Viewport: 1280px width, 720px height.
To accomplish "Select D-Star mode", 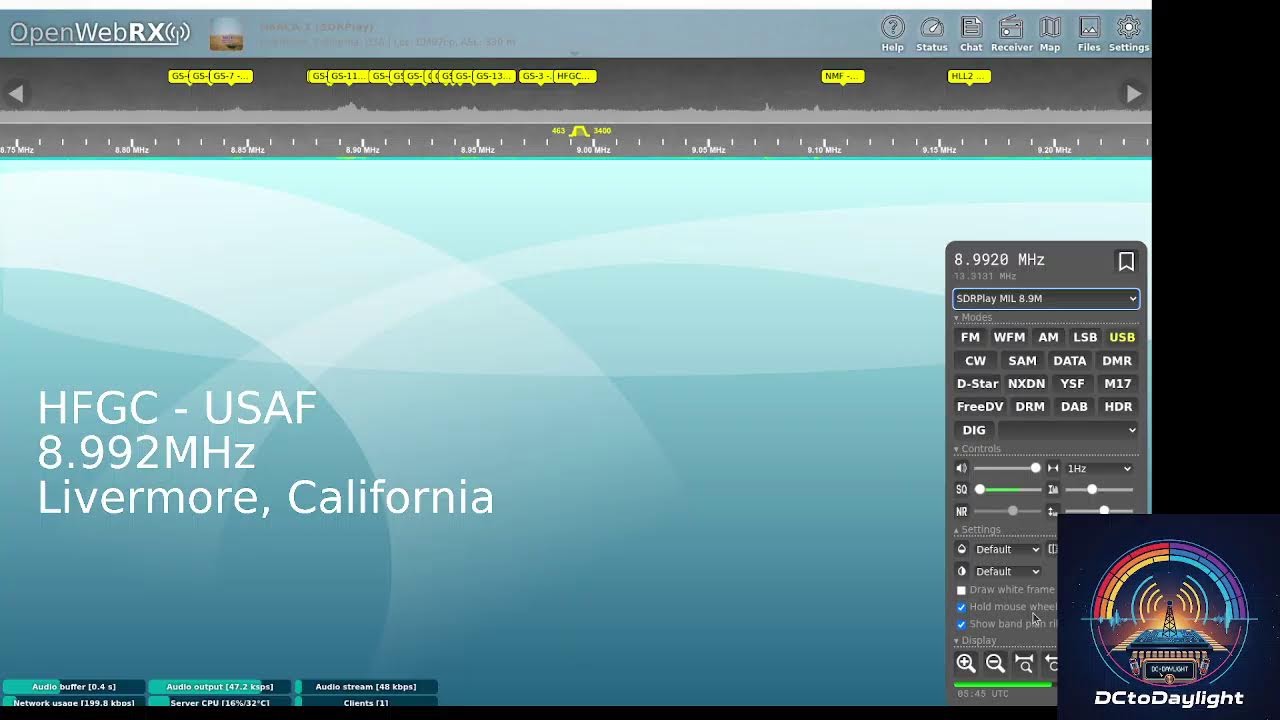I will (977, 384).
